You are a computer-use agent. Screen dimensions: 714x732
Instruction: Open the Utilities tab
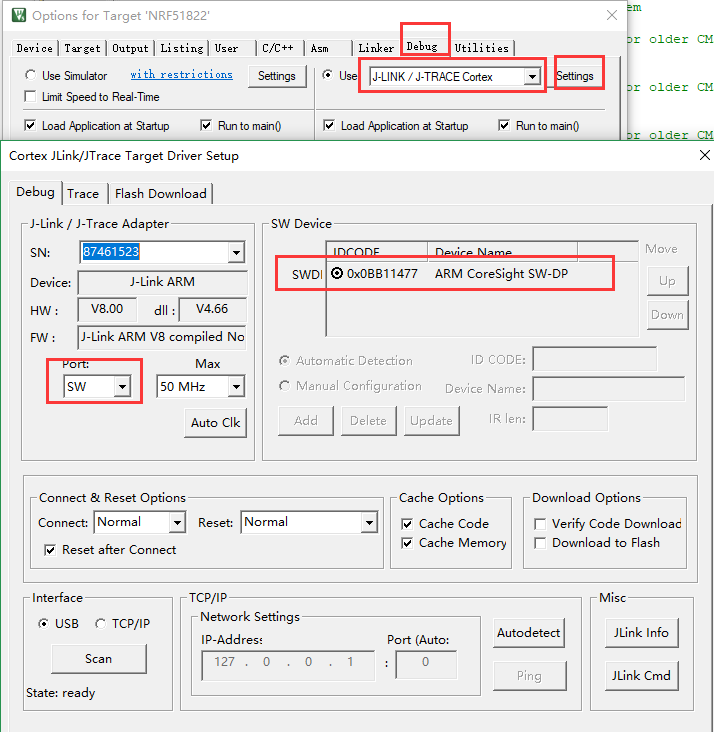click(481, 48)
